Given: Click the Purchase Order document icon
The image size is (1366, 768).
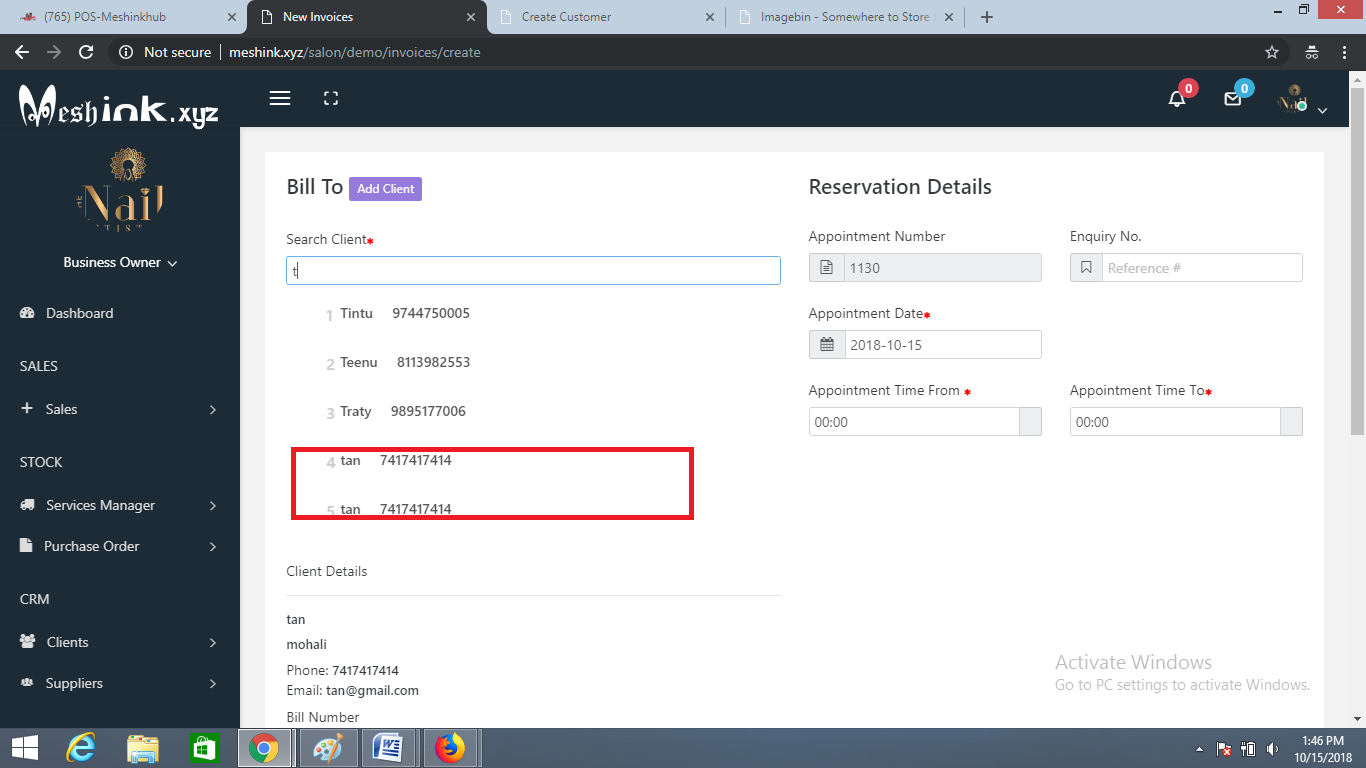Looking at the screenshot, I should tap(26, 546).
